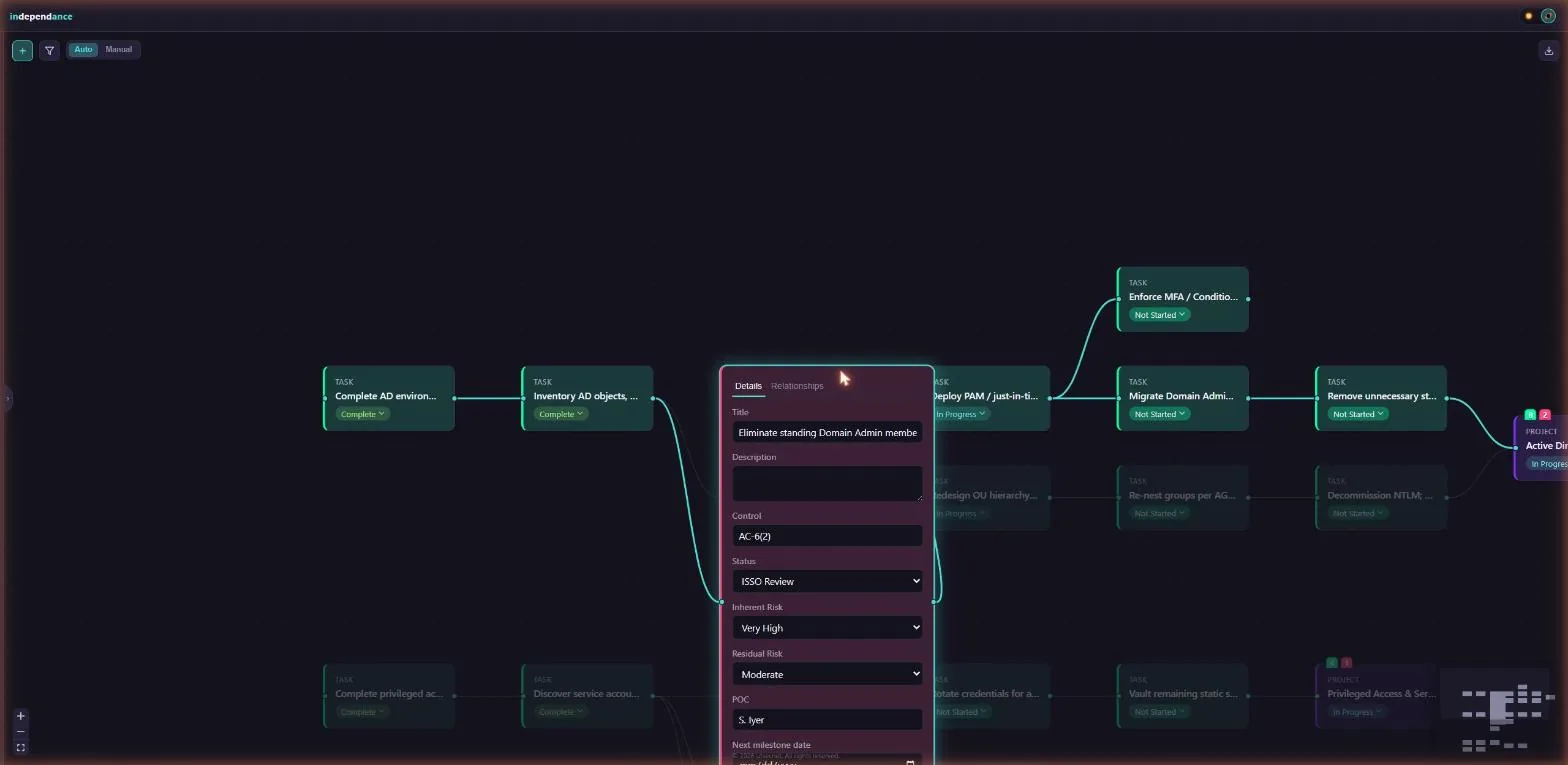The image size is (1568, 765).
Task: Open Complete status on Inventory AD objects task
Action: [561, 414]
